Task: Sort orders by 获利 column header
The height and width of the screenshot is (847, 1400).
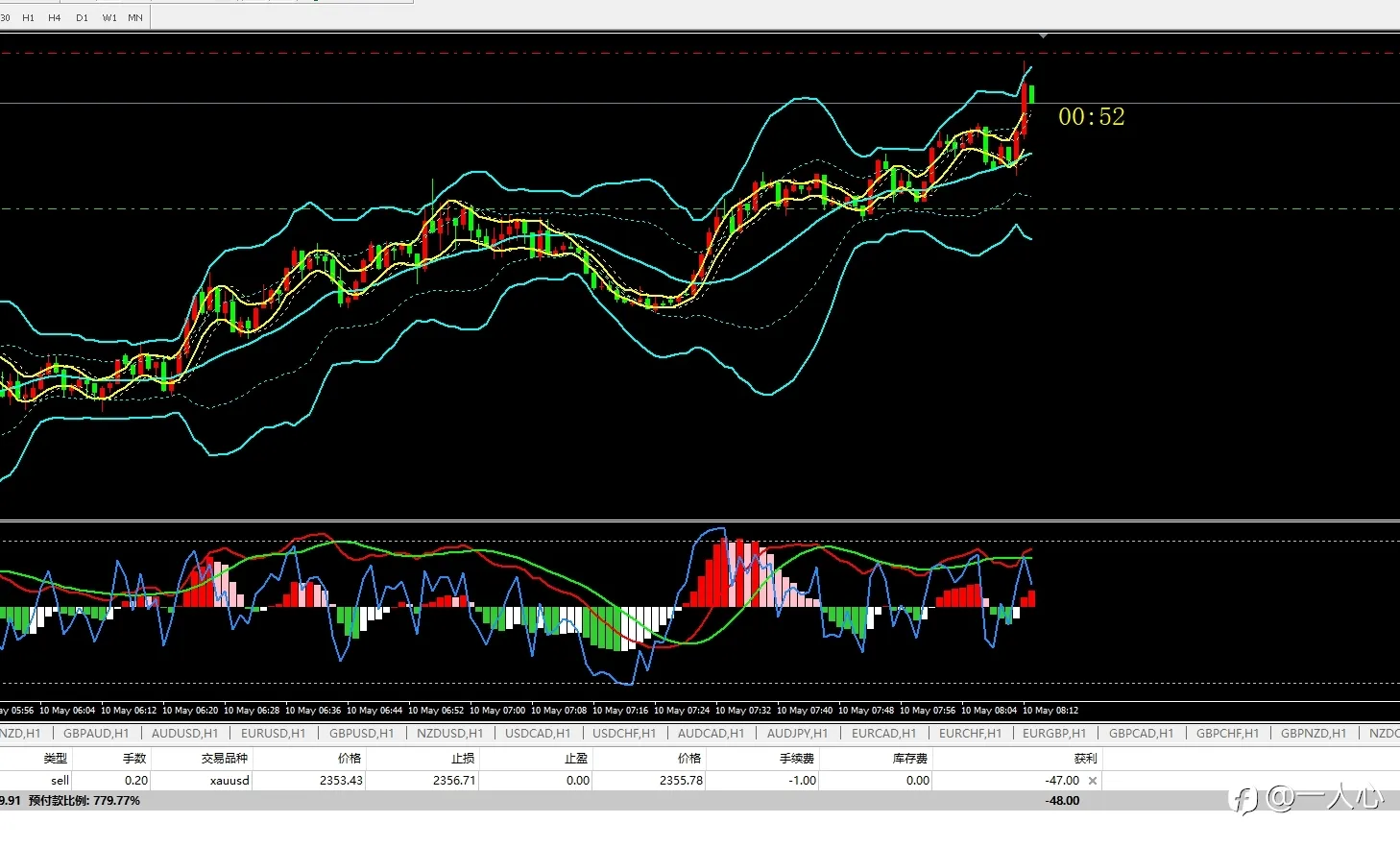Action: pos(1085,759)
